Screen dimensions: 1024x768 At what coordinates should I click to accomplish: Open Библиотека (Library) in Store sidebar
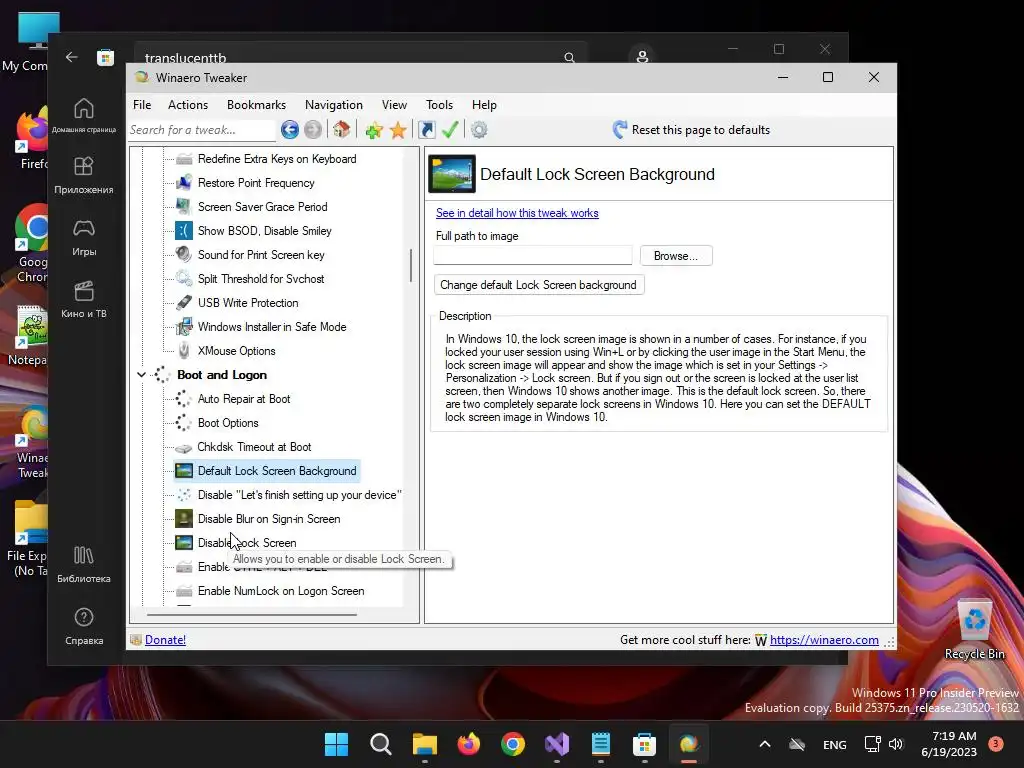click(84, 564)
